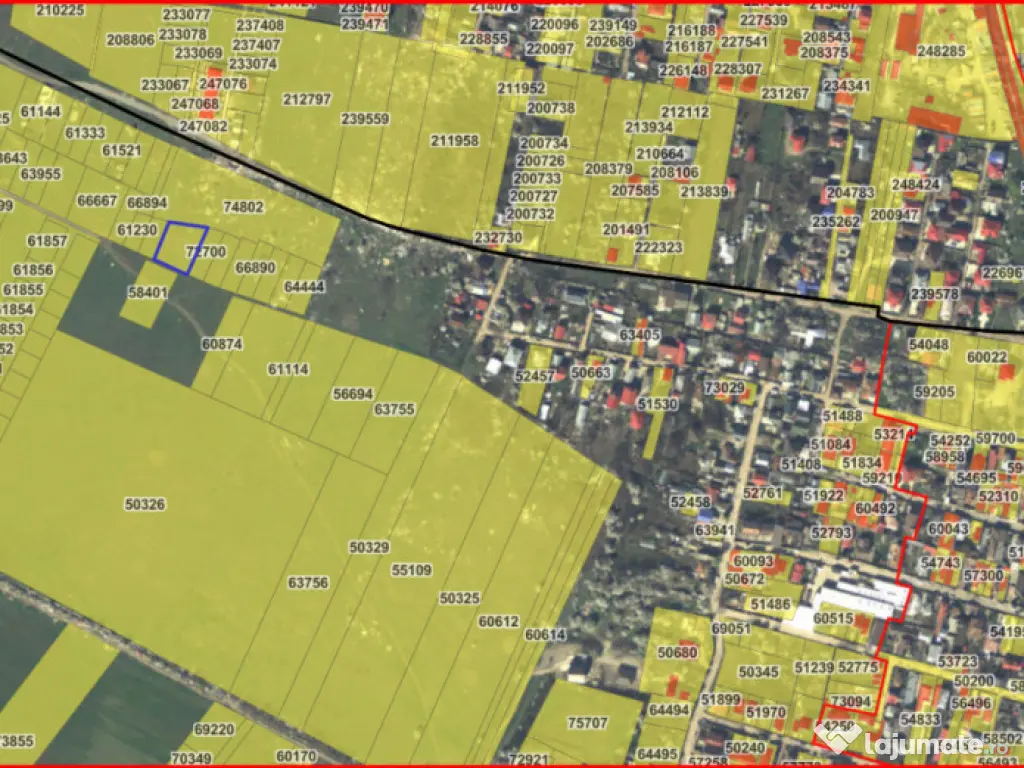Select the blue-outlined parcel 72700

coord(182,248)
